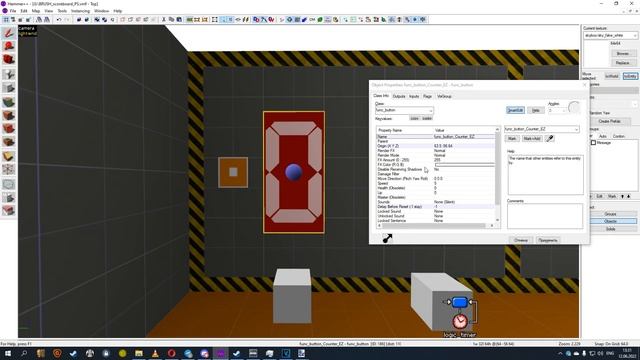Viewport: 640px width, 360px height.
Task: Open Windows Start menu
Action: (x=8, y=353)
